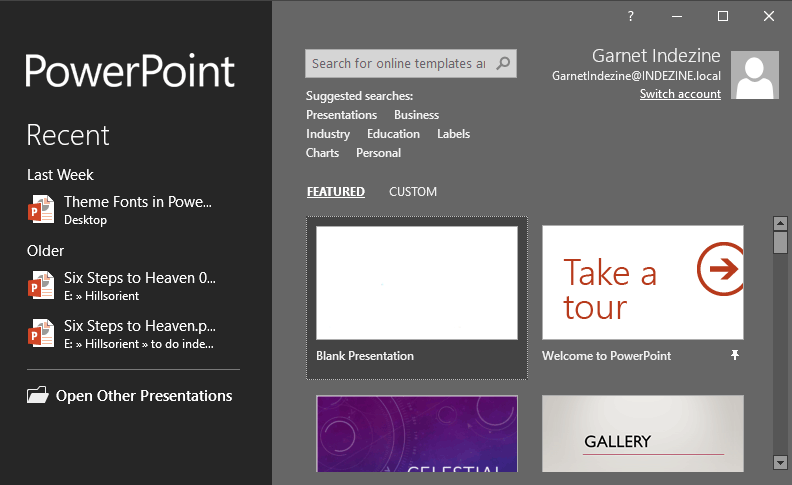Select the Business suggested search
The width and height of the screenshot is (792, 485).
(x=416, y=115)
